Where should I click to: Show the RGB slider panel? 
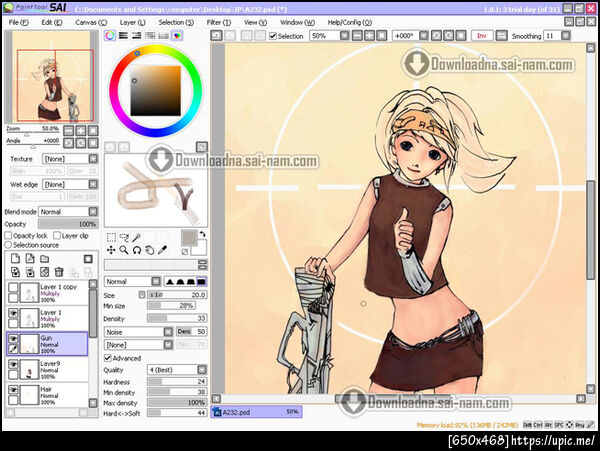click(x=123, y=36)
